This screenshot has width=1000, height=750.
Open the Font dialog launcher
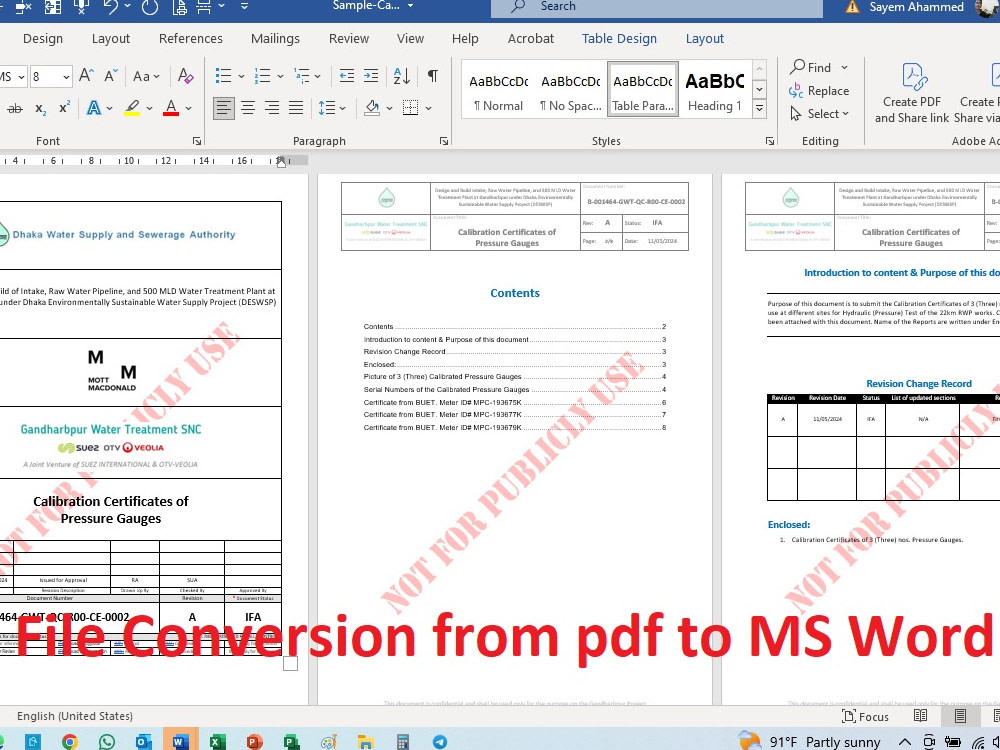196,141
